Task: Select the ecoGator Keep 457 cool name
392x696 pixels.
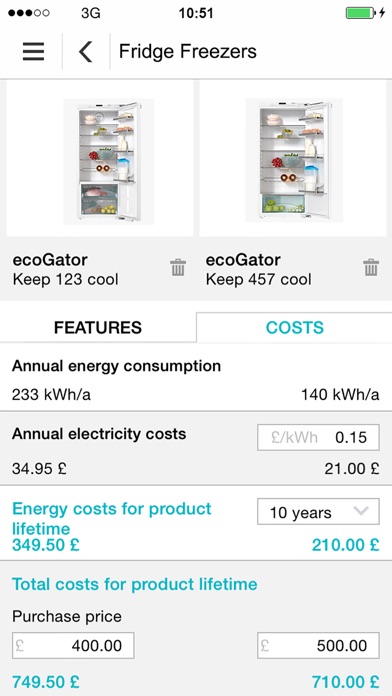Action: pos(258,269)
